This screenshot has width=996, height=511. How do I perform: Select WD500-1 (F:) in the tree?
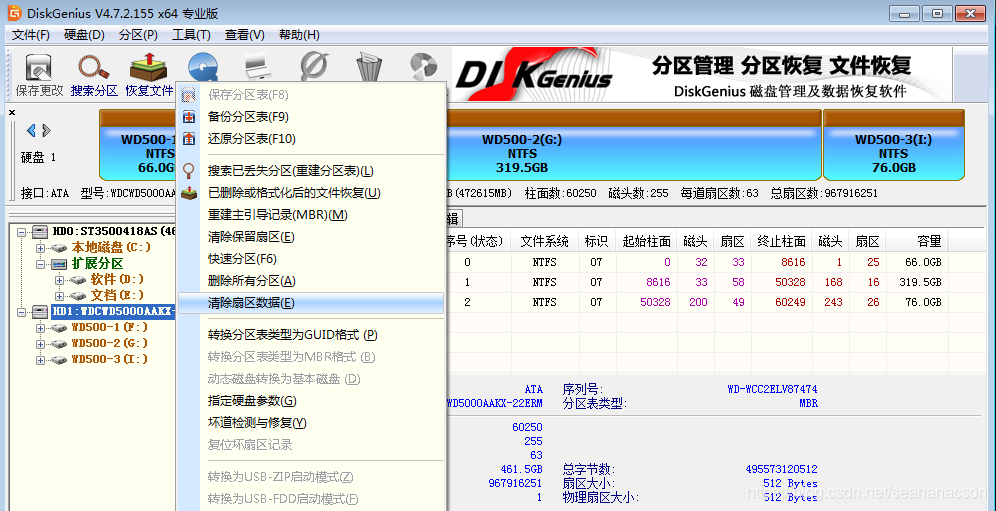coord(109,327)
